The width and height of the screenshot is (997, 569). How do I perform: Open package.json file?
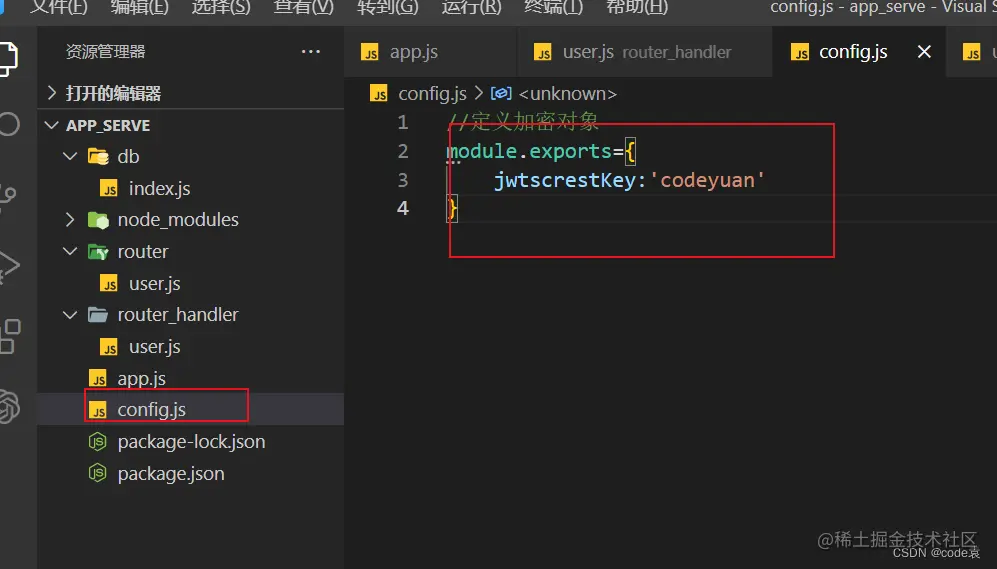170,474
